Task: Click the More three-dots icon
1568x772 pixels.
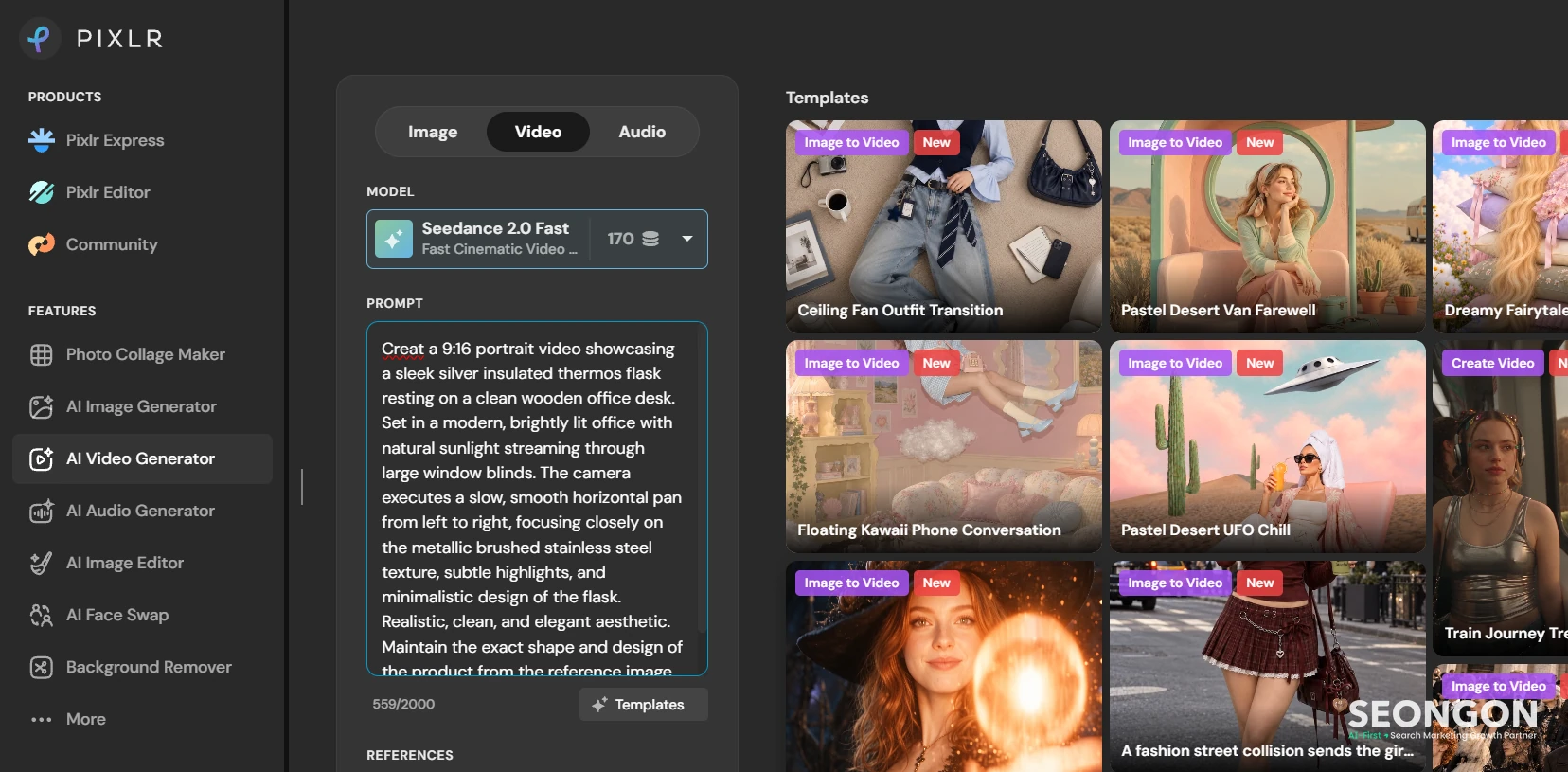Action: tap(42, 720)
